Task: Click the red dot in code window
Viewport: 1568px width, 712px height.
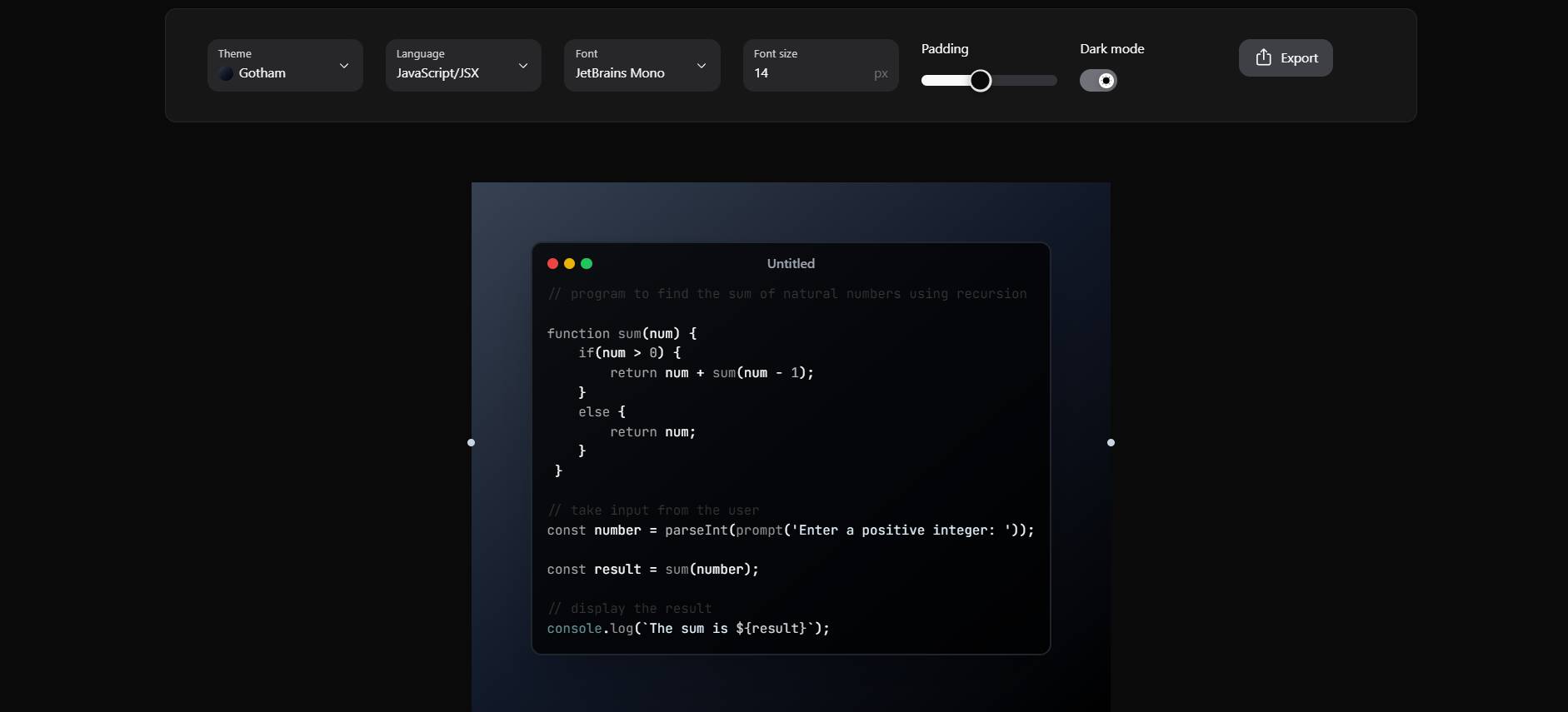Action: 552,263
